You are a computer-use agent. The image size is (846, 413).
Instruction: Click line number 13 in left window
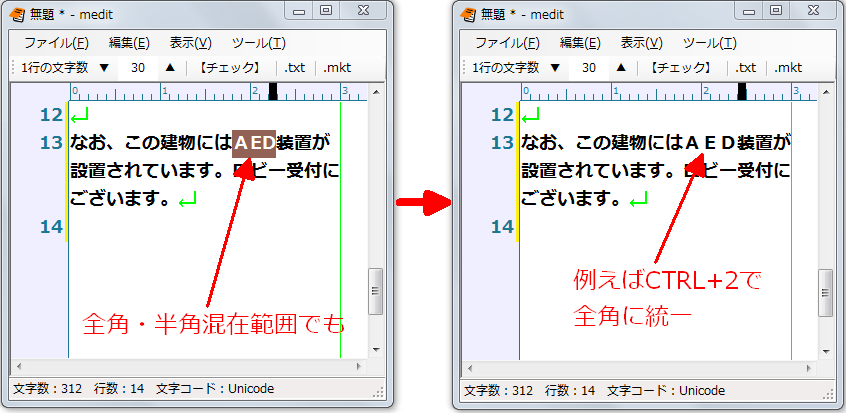pyautogui.click(x=51, y=143)
